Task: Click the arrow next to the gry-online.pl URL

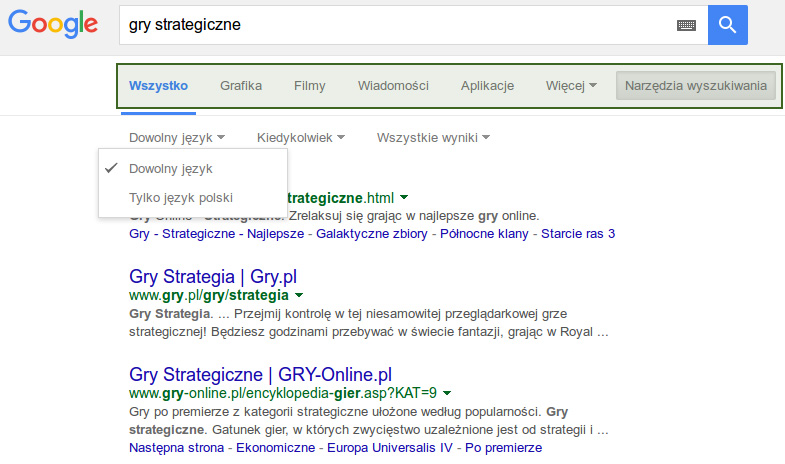Action: tap(447, 394)
